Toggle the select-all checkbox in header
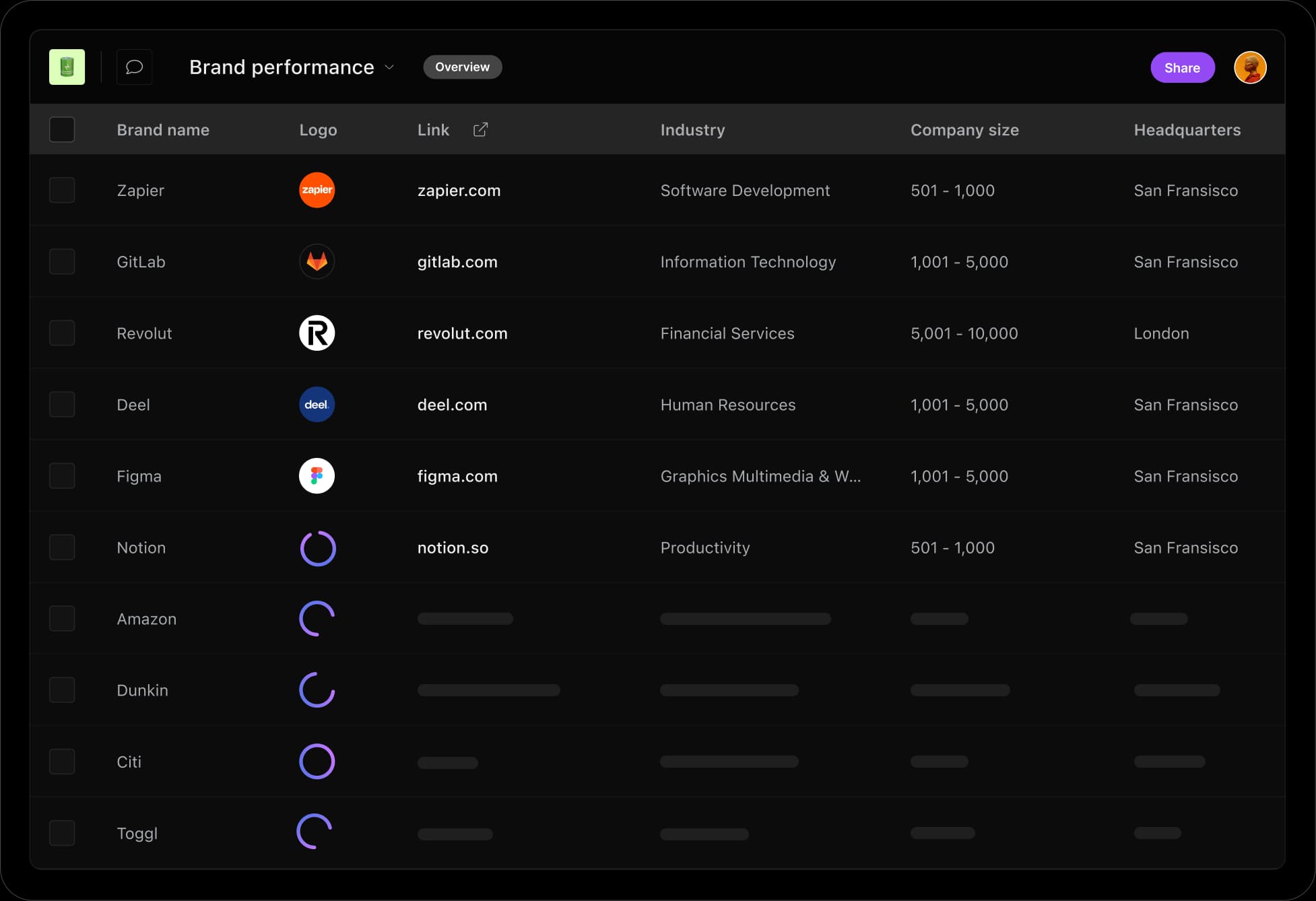The height and width of the screenshot is (901, 1316). (62, 129)
